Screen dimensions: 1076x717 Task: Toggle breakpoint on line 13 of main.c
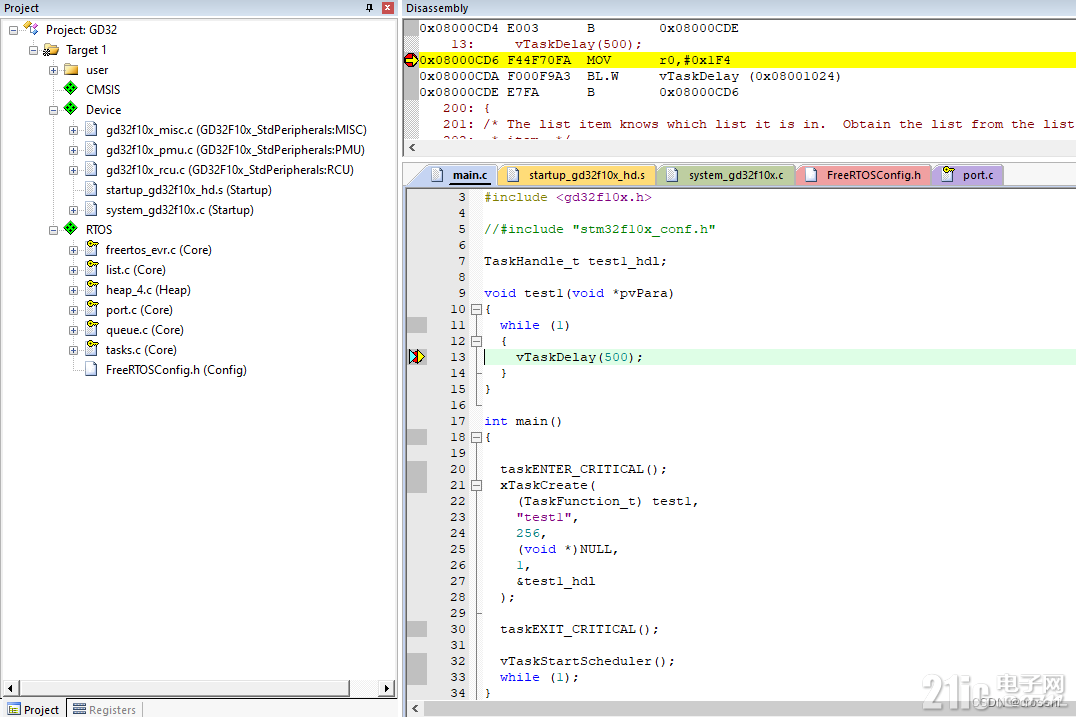click(417, 357)
